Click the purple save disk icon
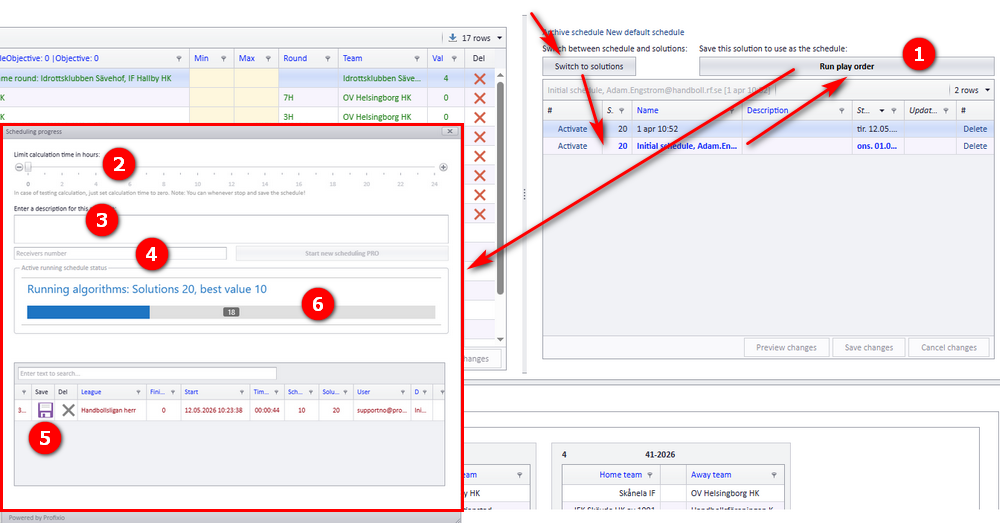The width and height of the screenshot is (1000, 523). [45, 410]
